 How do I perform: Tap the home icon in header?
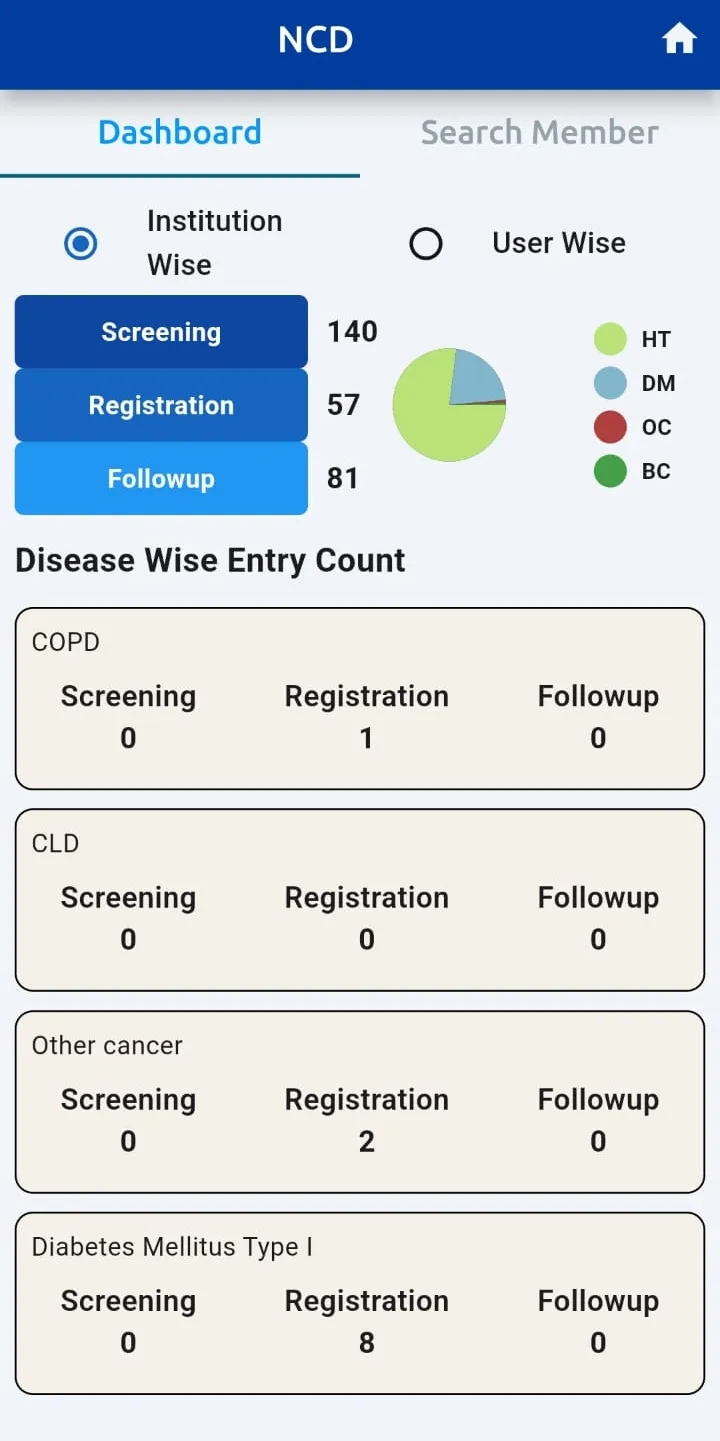pos(679,40)
